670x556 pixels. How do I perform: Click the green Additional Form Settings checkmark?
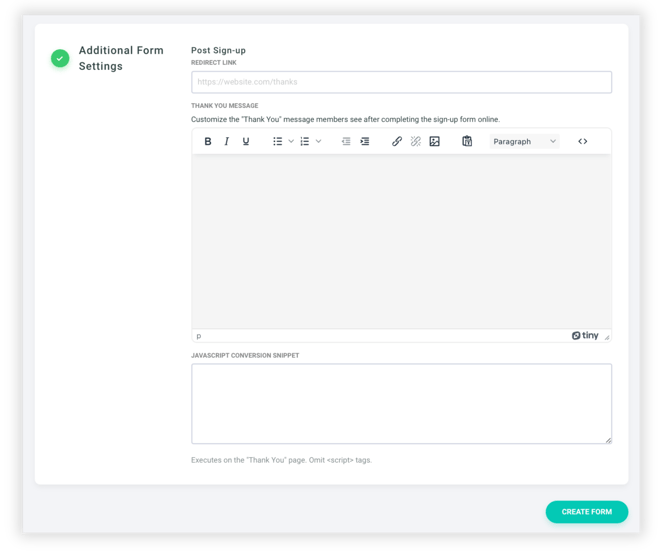click(x=60, y=59)
